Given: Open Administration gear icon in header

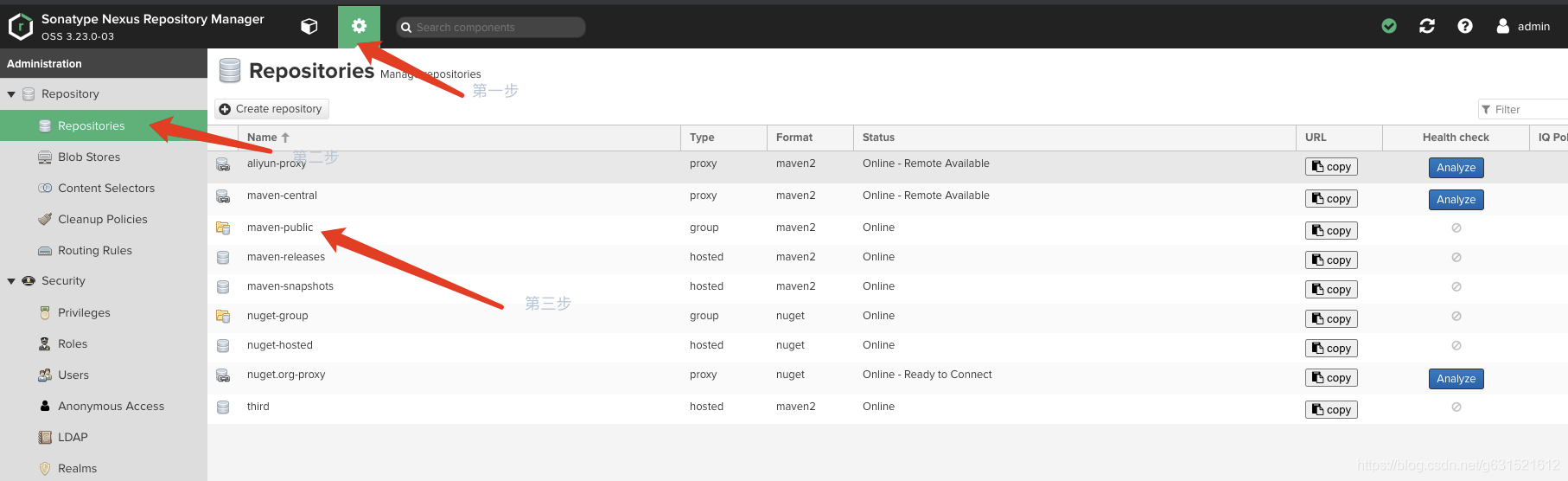Looking at the screenshot, I should click(359, 27).
